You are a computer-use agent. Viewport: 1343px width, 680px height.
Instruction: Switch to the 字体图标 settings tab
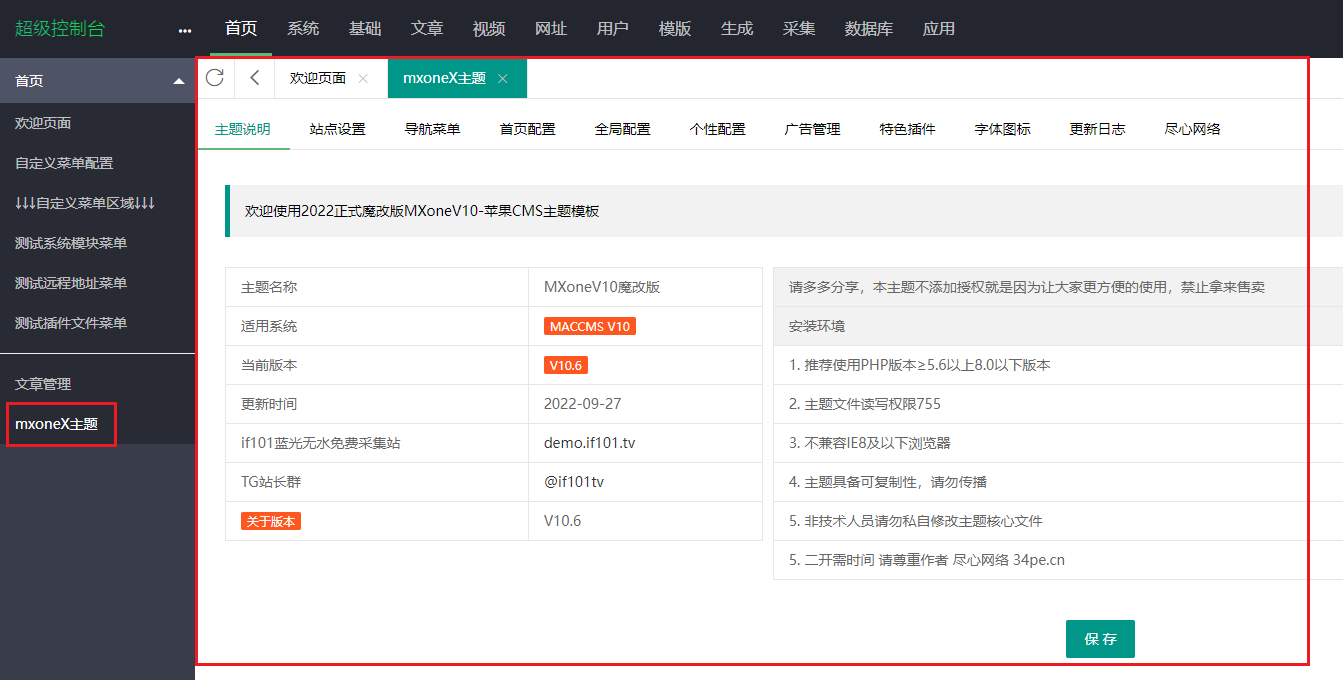tap(1003, 129)
